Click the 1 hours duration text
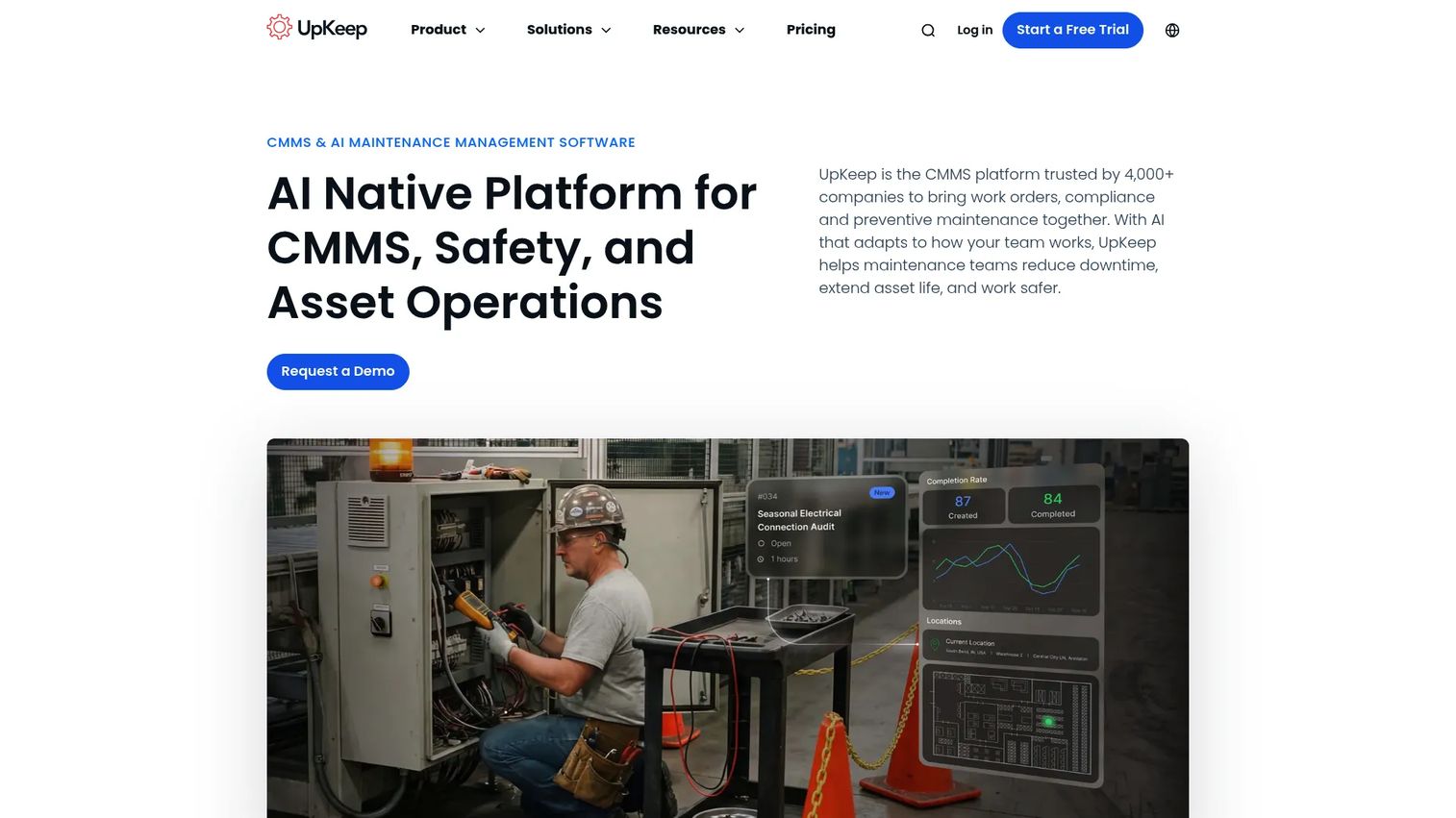Image resolution: width=1456 pixels, height=818 pixels. tap(784, 558)
